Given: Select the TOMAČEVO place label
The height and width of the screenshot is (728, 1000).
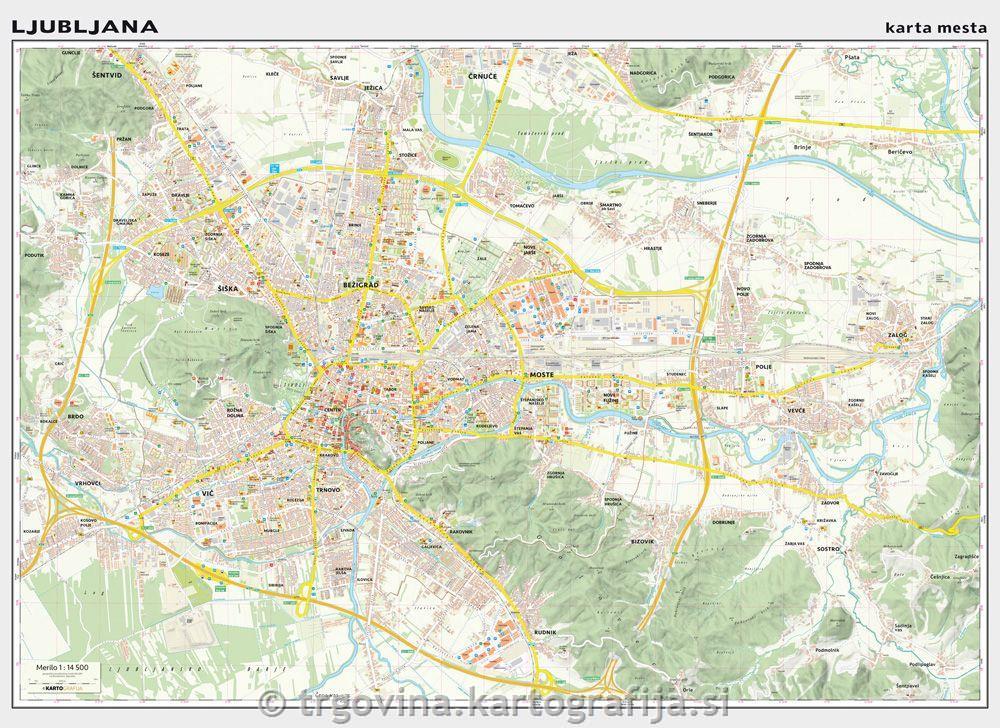Looking at the screenshot, I should [521, 206].
